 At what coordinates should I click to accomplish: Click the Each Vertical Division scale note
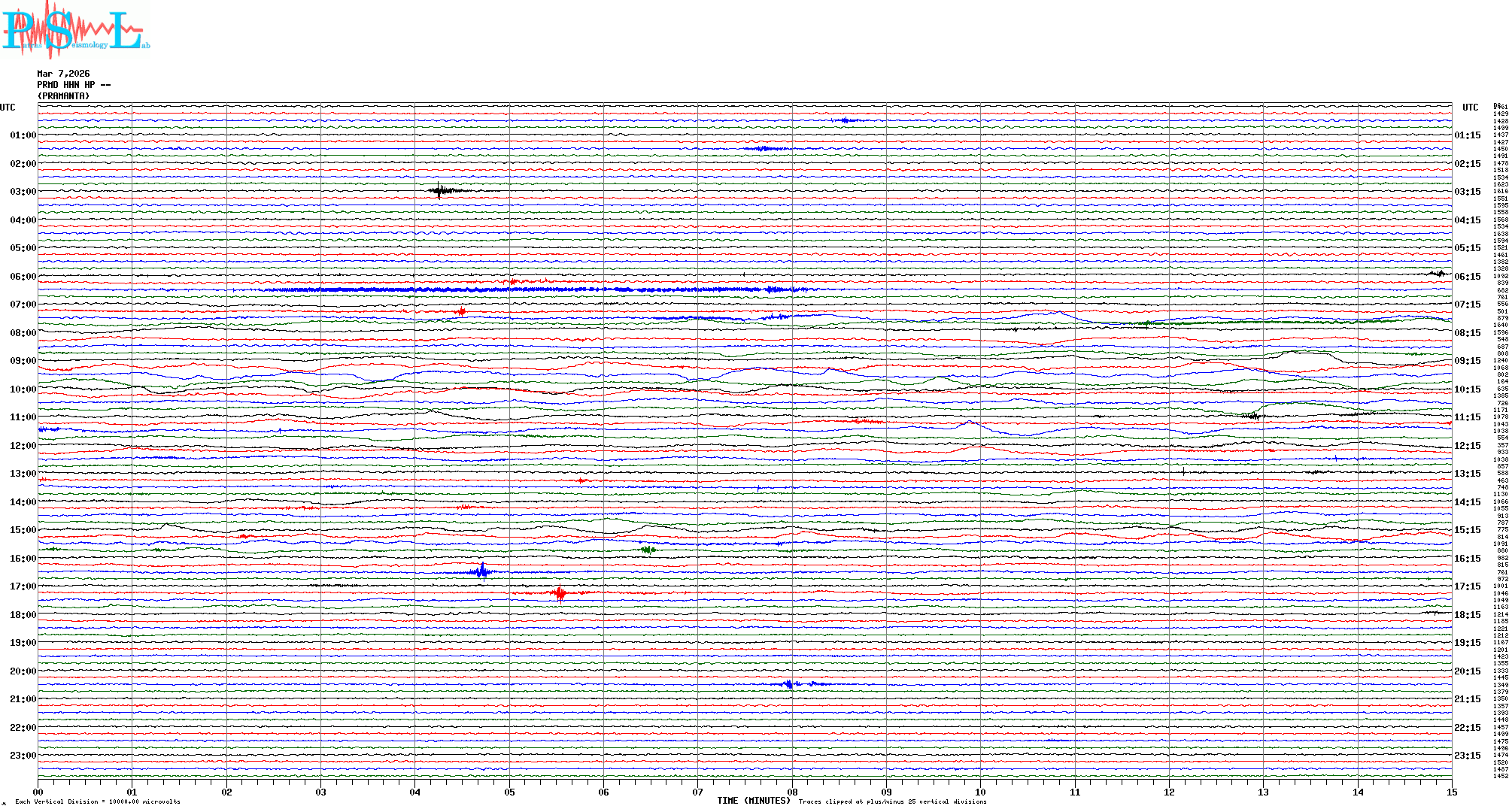(98, 801)
